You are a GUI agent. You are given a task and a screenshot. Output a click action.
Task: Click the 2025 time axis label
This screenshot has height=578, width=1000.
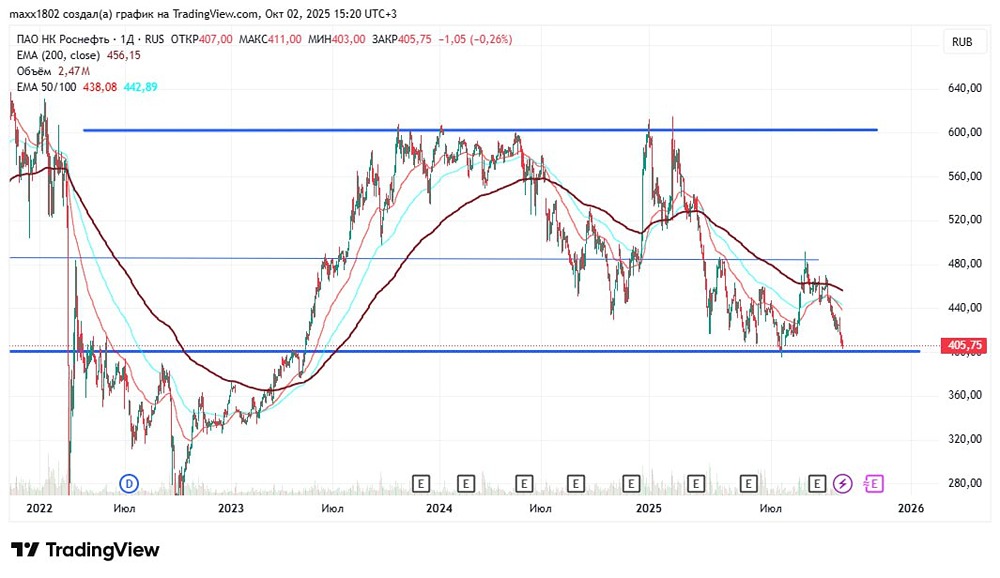(649, 508)
